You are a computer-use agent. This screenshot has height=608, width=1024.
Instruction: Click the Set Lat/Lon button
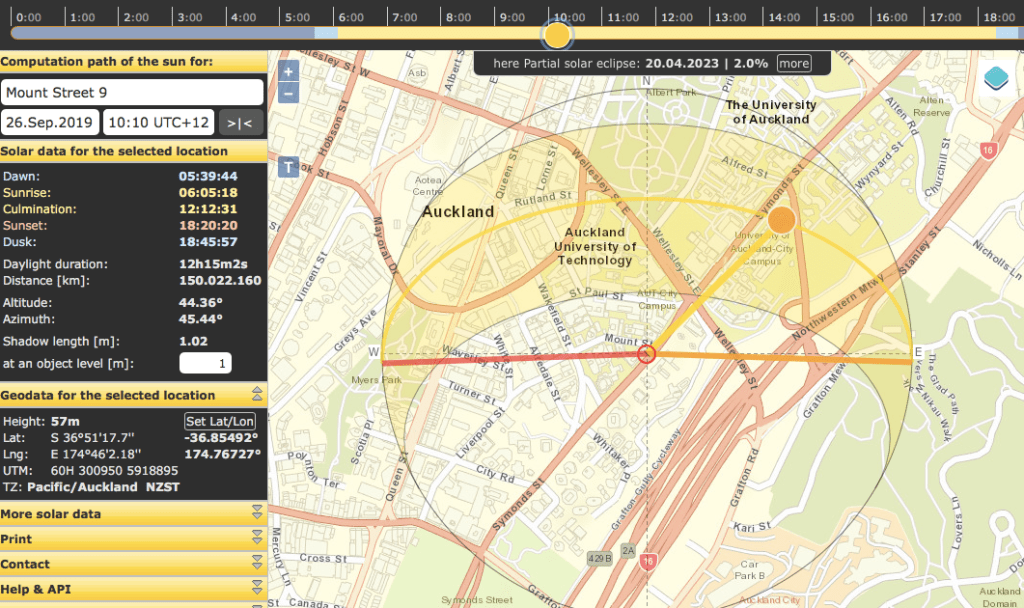coord(220,421)
